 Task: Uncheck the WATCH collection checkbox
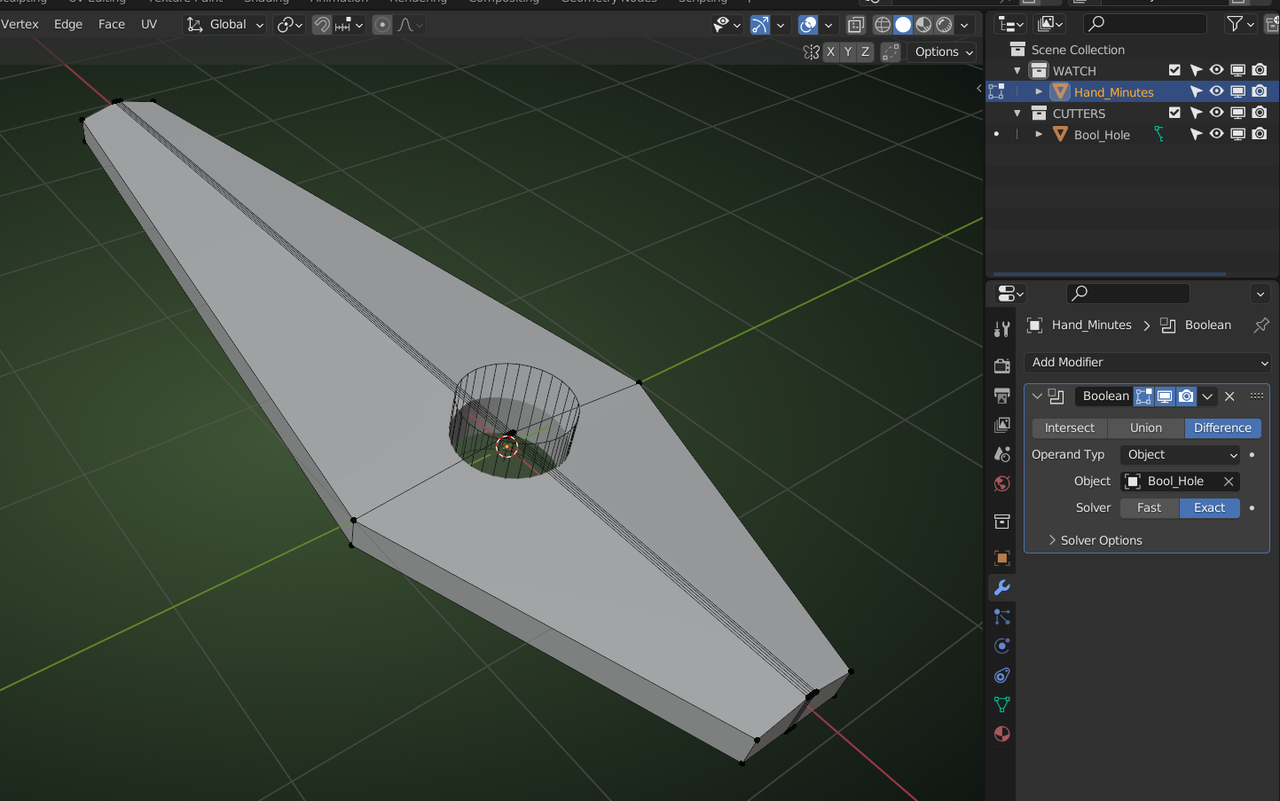[x=1175, y=70]
